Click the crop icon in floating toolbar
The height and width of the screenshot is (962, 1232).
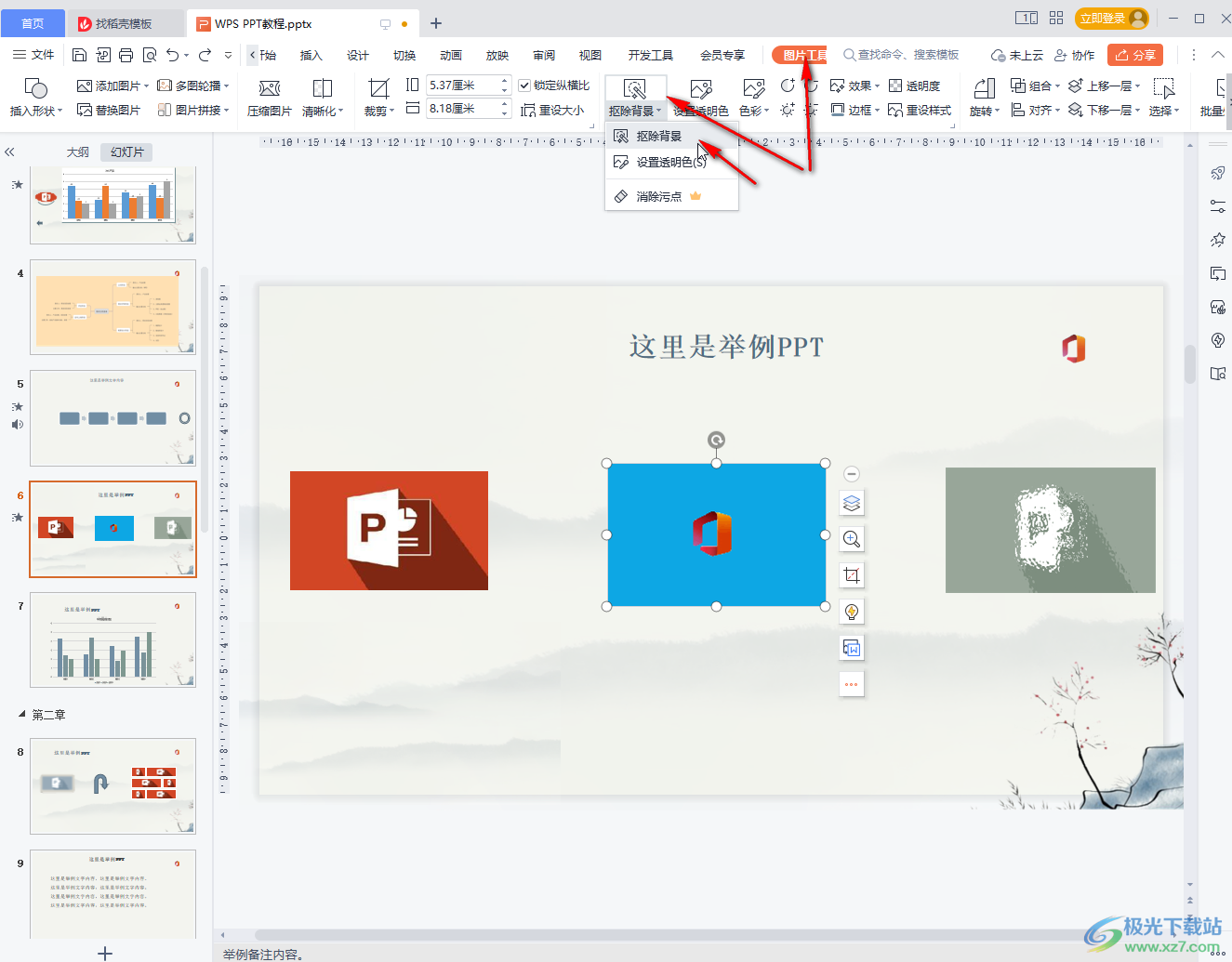(x=852, y=575)
